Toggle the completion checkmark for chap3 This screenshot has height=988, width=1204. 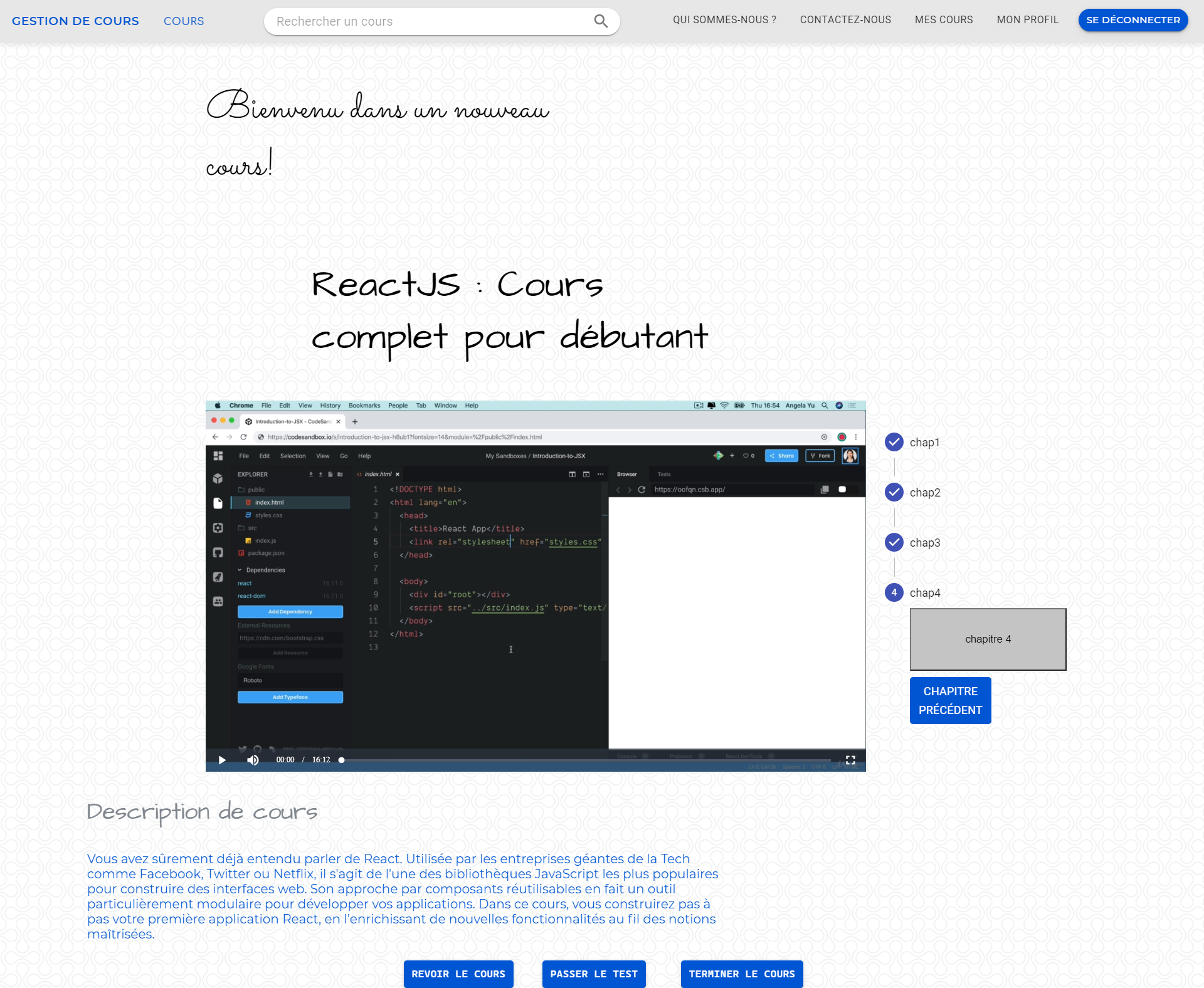pos(893,542)
